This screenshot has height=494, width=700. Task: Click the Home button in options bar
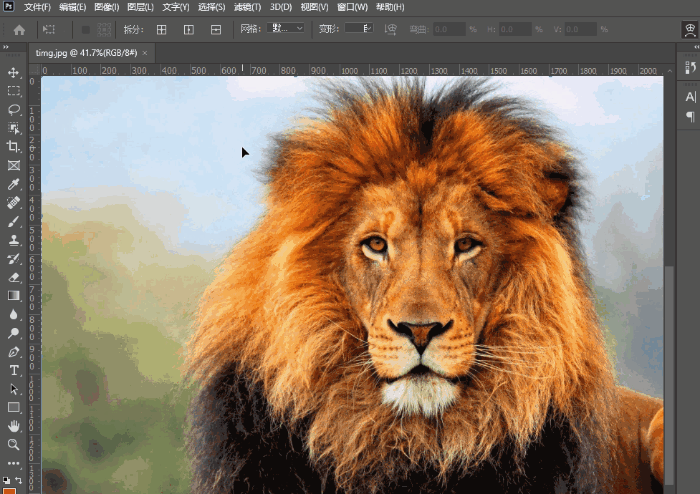pyautogui.click(x=18, y=30)
